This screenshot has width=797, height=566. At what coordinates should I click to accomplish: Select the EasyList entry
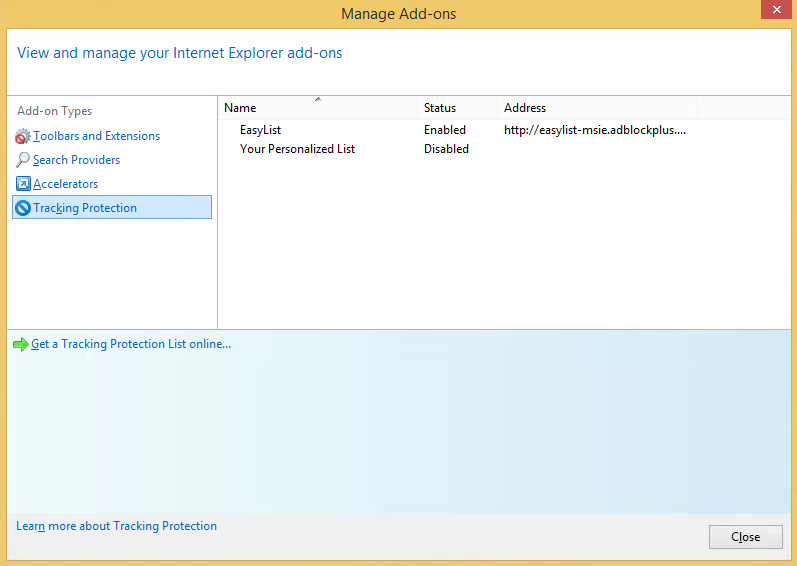[x=260, y=130]
